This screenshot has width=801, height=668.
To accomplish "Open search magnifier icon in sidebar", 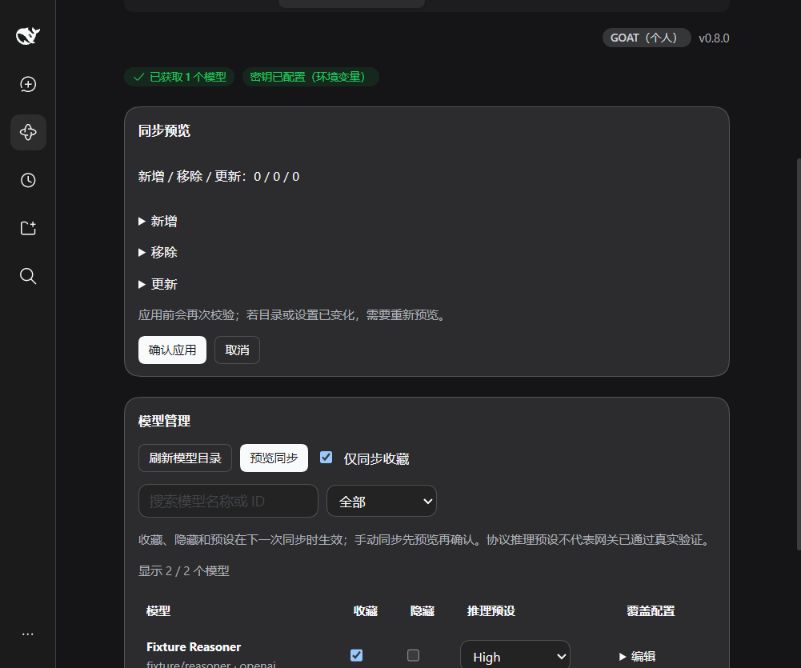I will pyautogui.click(x=28, y=276).
